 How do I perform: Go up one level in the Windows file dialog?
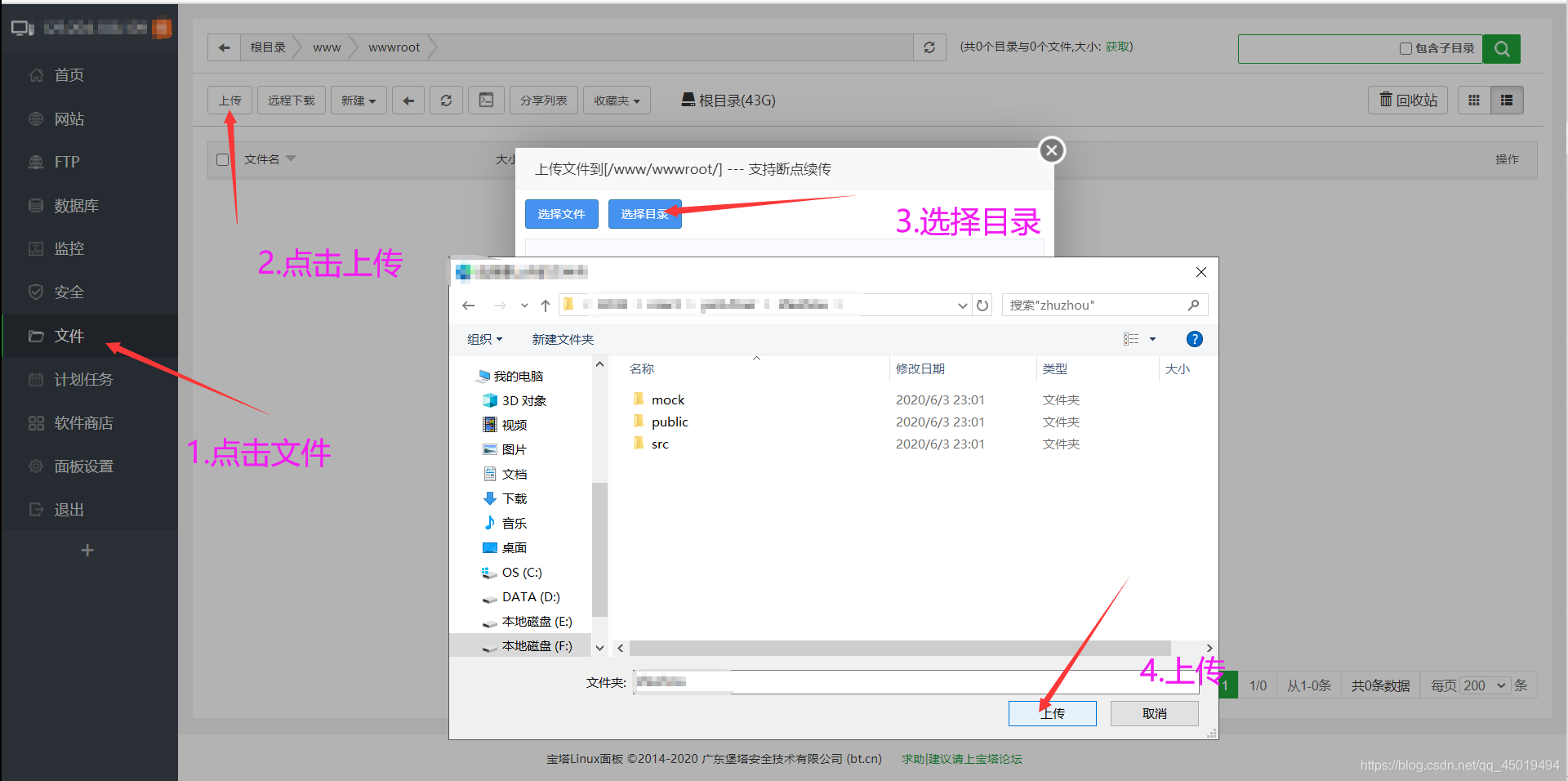tap(545, 305)
